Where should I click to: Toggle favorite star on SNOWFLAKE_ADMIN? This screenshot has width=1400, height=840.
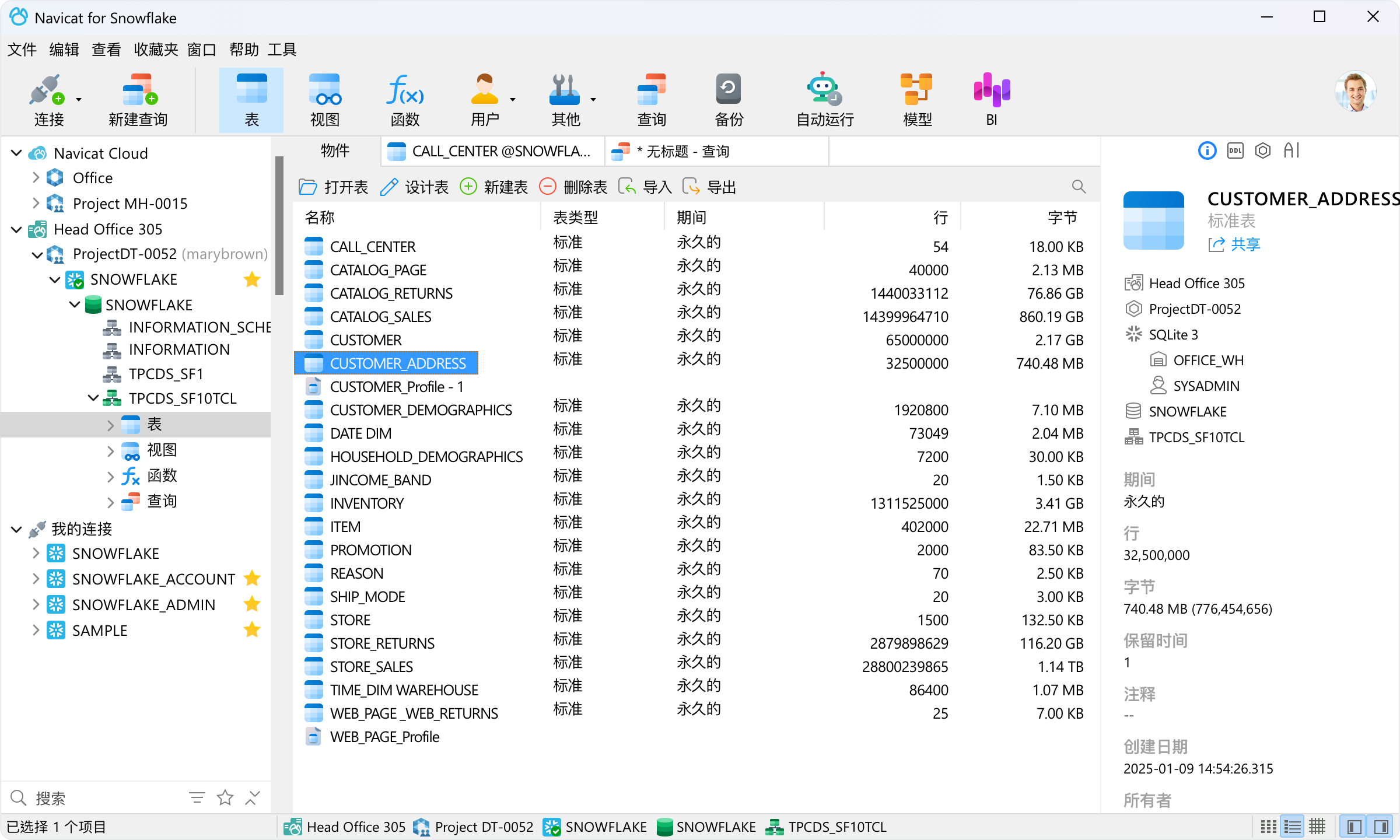pyautogui.click(x=252, y=604)
